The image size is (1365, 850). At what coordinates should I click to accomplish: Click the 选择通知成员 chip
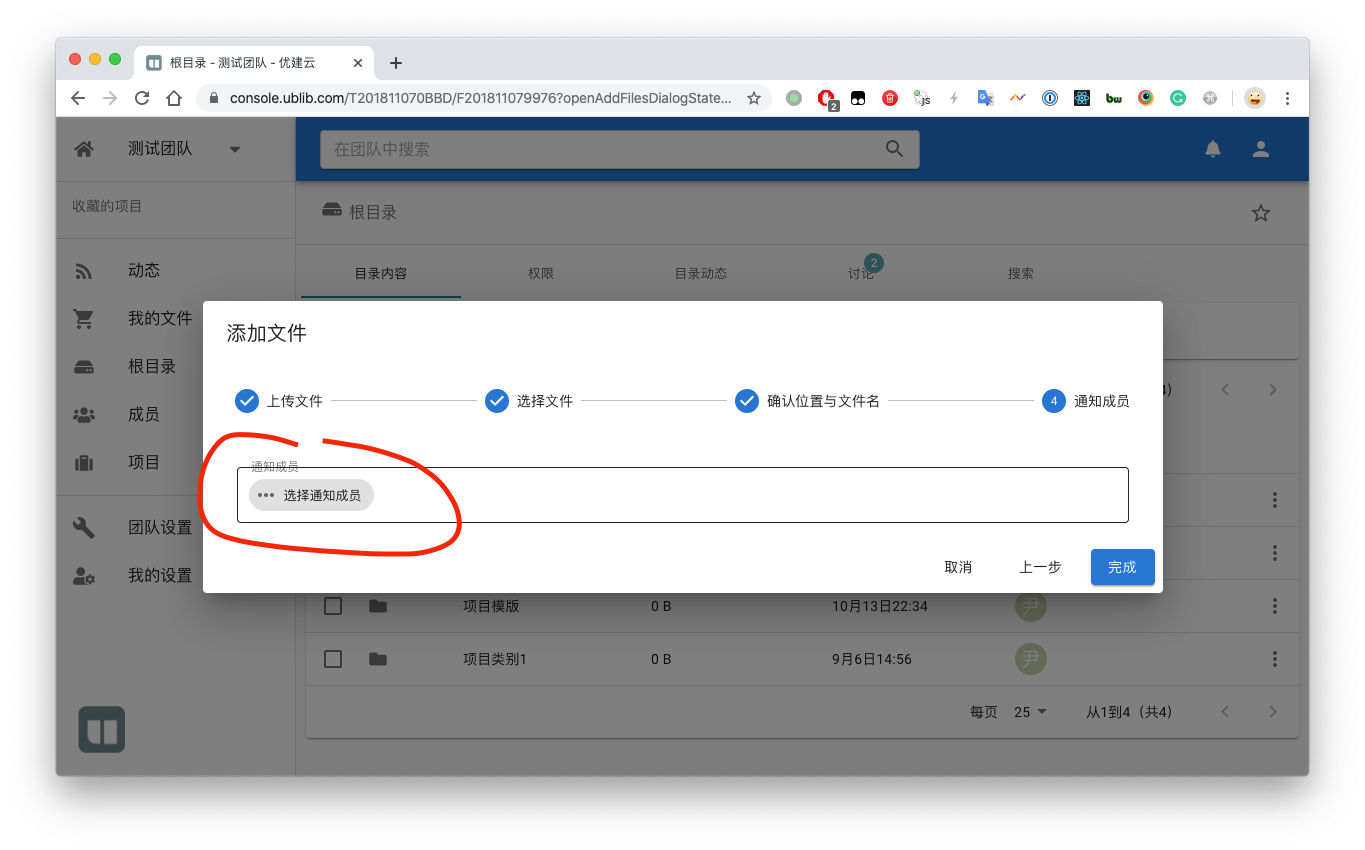point(311,495)
